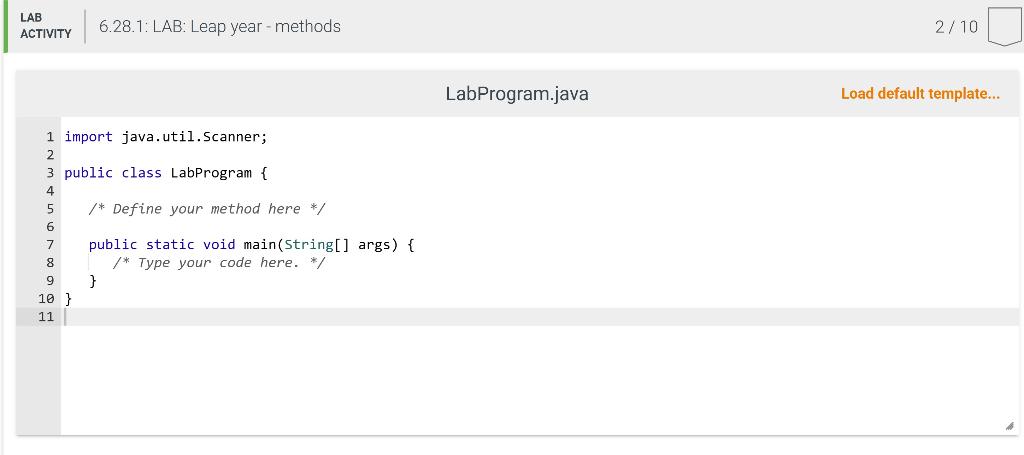Place cursor on empty line 11
Viewport: 1024px width, 455px height.
540,317
